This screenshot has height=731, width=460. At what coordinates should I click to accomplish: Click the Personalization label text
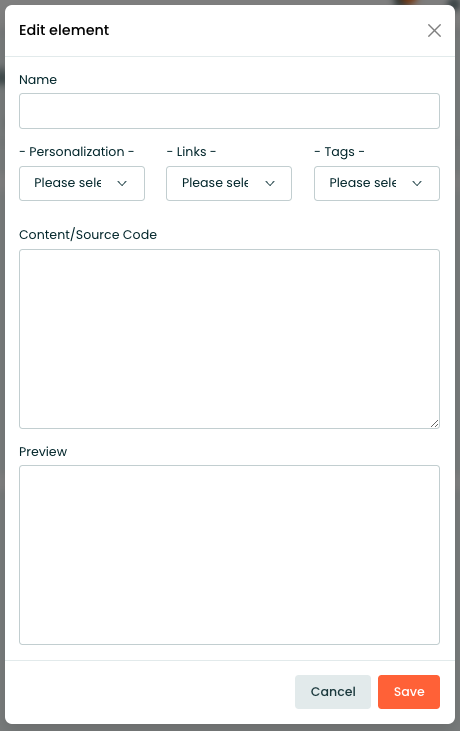point(76,152)
